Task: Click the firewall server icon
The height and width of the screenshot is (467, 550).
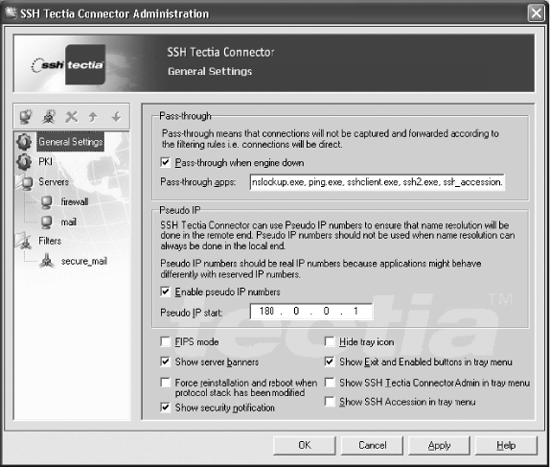Action: [46, 202]
